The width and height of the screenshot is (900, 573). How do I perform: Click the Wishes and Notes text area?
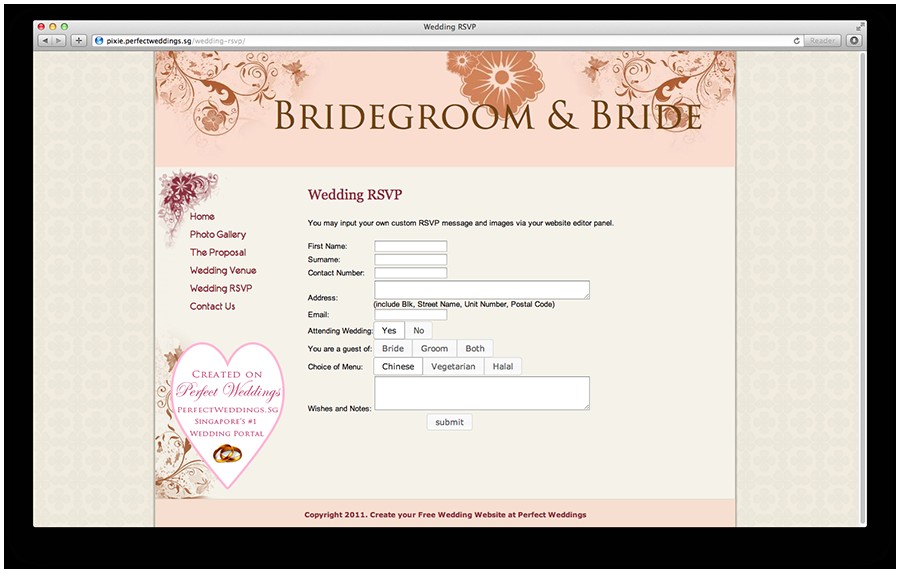point(481,393)
